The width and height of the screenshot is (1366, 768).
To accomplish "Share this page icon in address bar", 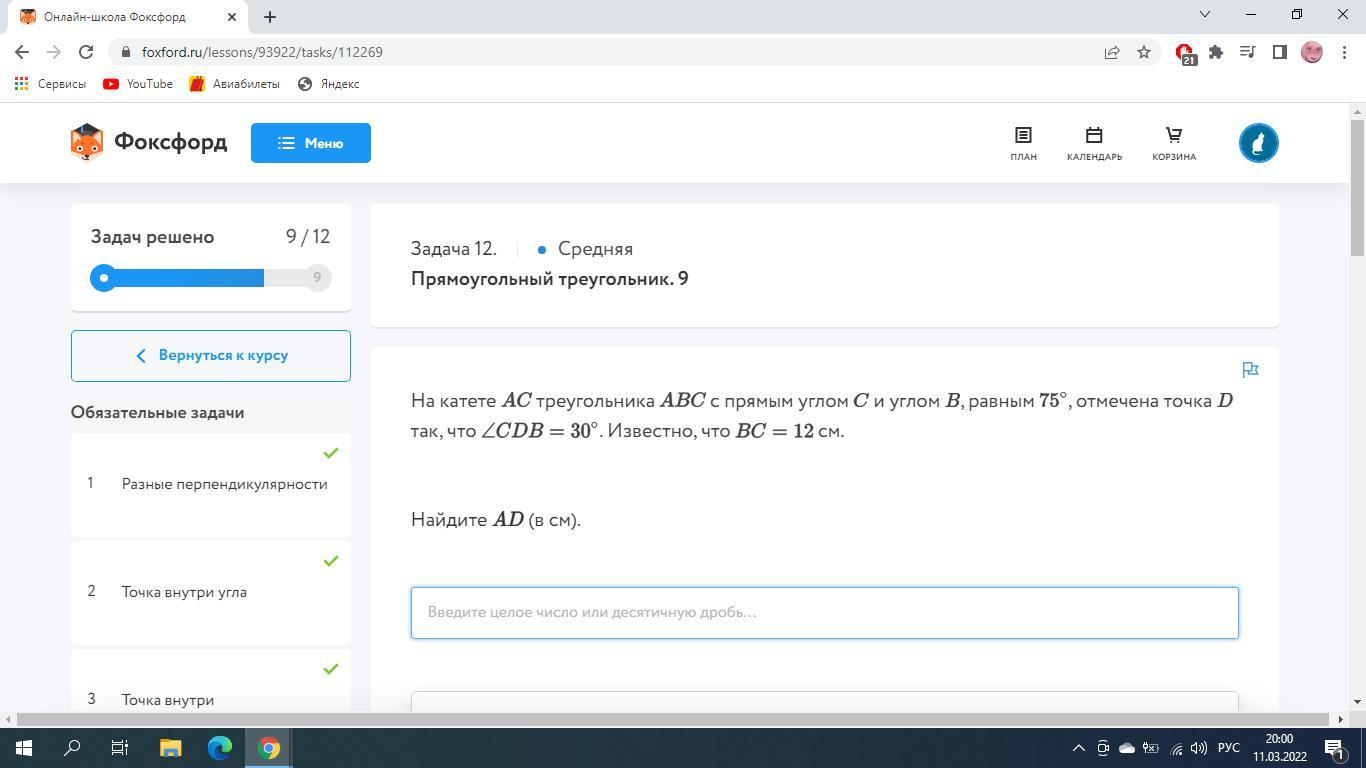I will 1112,52.
